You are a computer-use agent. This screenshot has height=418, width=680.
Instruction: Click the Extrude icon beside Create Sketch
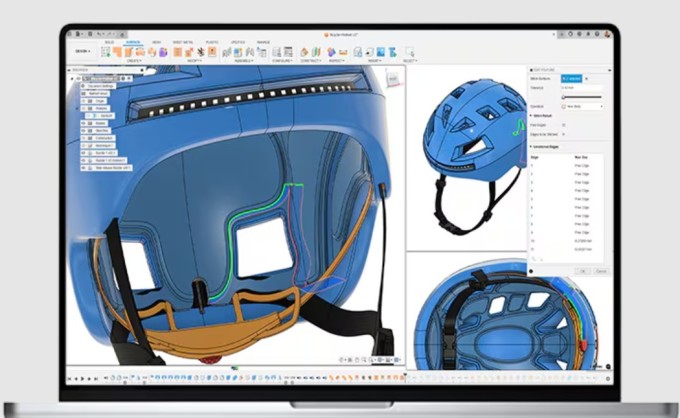click(x=118, y=52)
